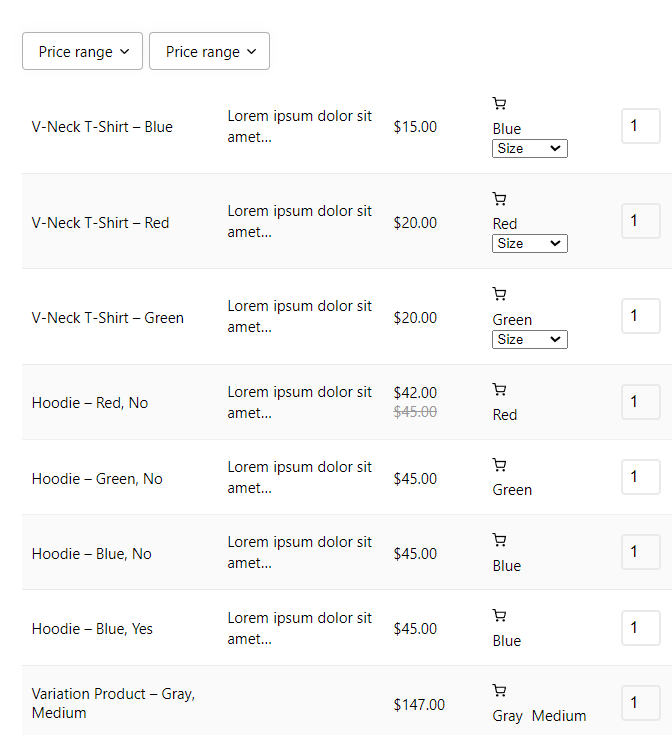Open Size select for Red V-Neck T-Shirt
This screenshot has width=672, height=735.
tap(530, 243)
